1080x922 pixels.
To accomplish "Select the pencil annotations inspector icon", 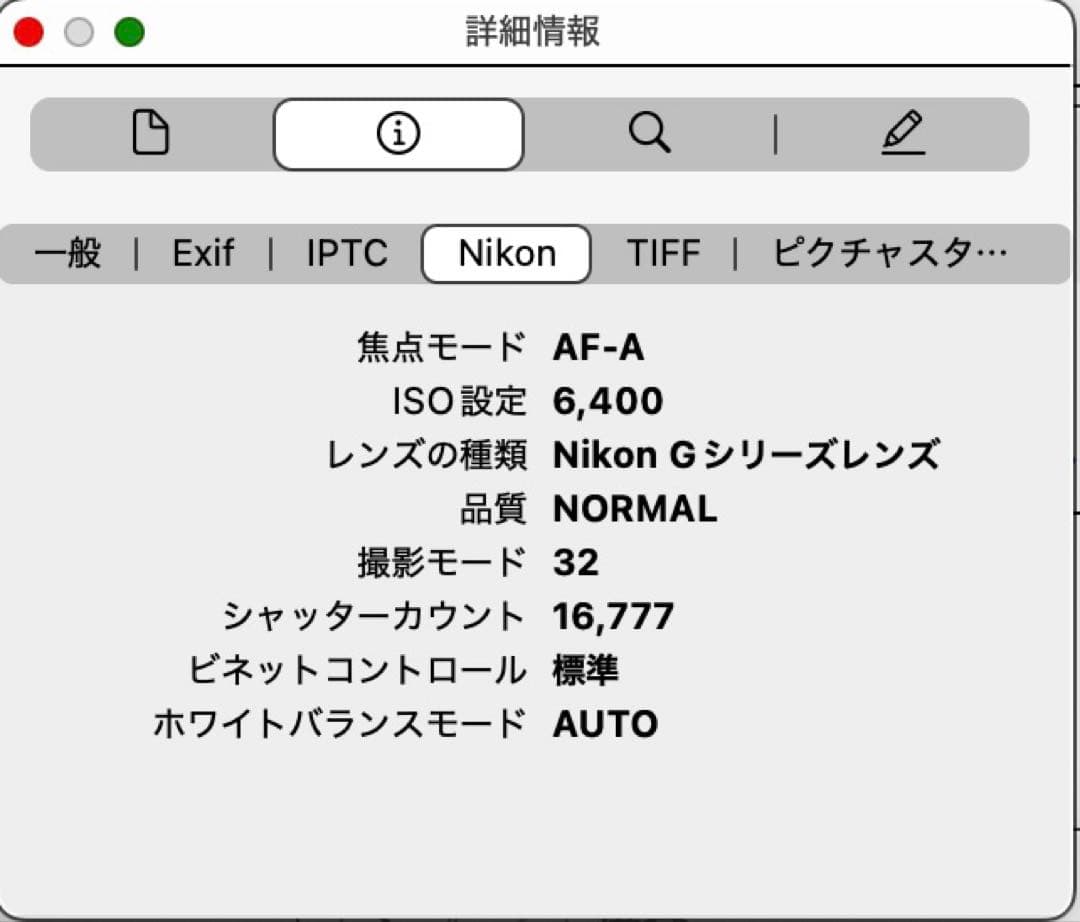I will pyautogui.click(x=903, y=133).
